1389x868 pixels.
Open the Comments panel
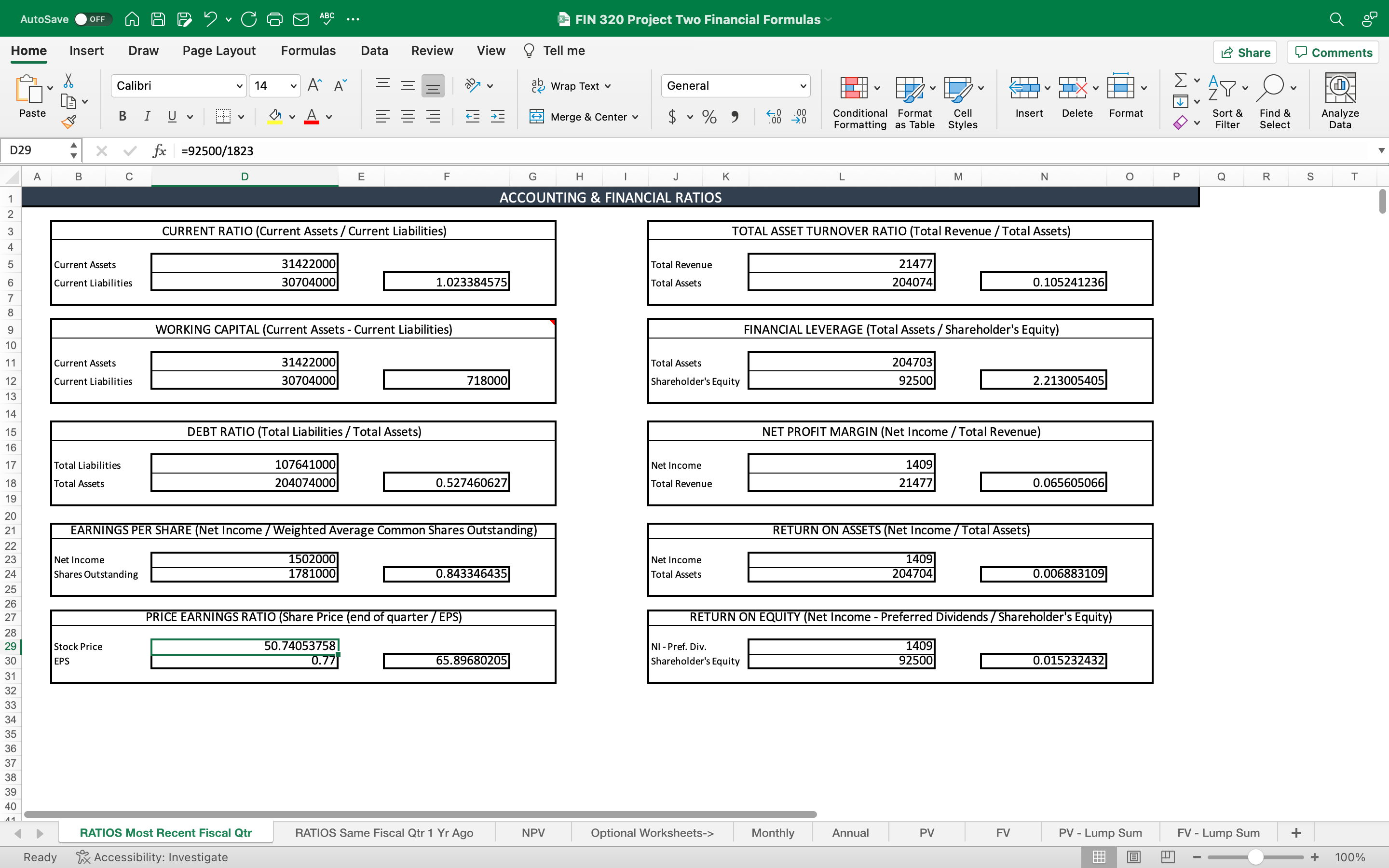coord(1333,52)
